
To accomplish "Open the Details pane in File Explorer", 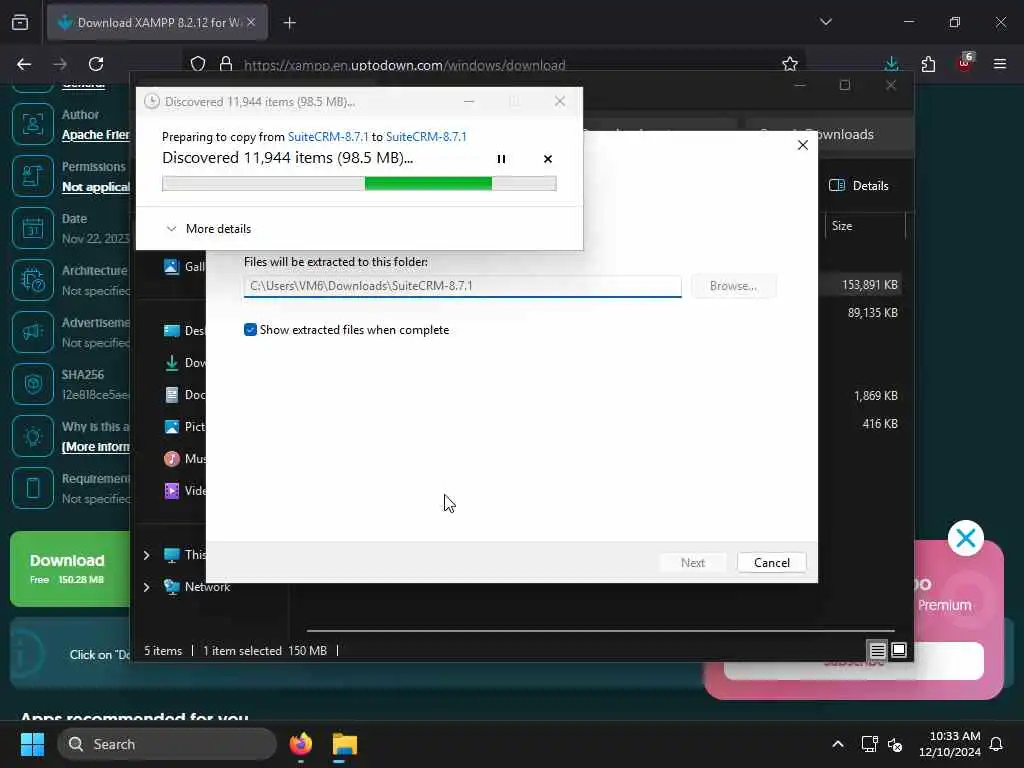I will (x=858, y=185).
